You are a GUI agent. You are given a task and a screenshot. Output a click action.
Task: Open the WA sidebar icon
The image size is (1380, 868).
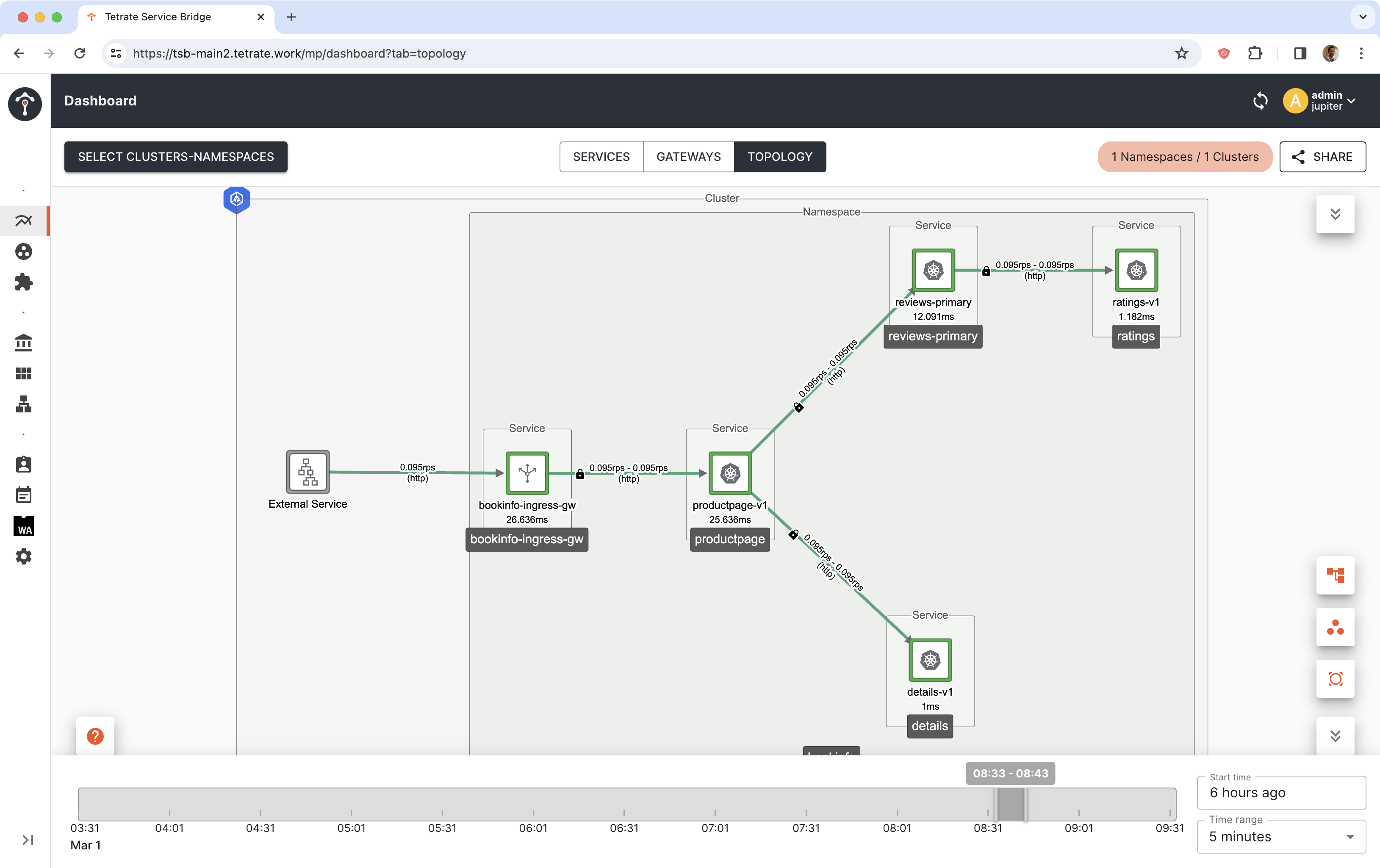point(23,525)
